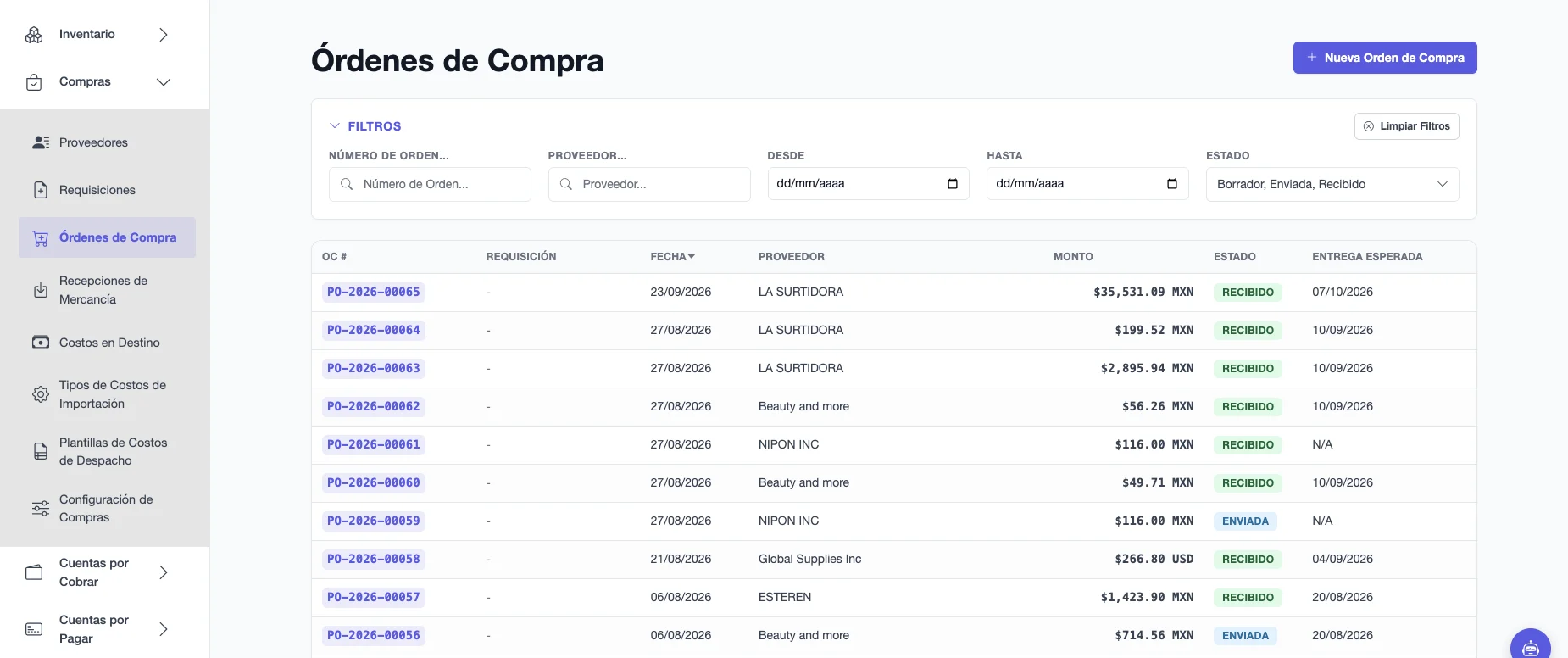Expand the Cuentas por Cobrar chevron

(164, 572)
